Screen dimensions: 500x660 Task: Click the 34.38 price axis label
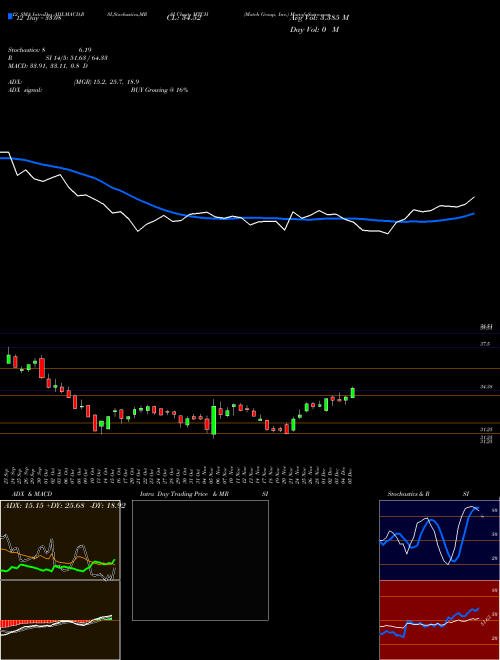click(486, 386)
